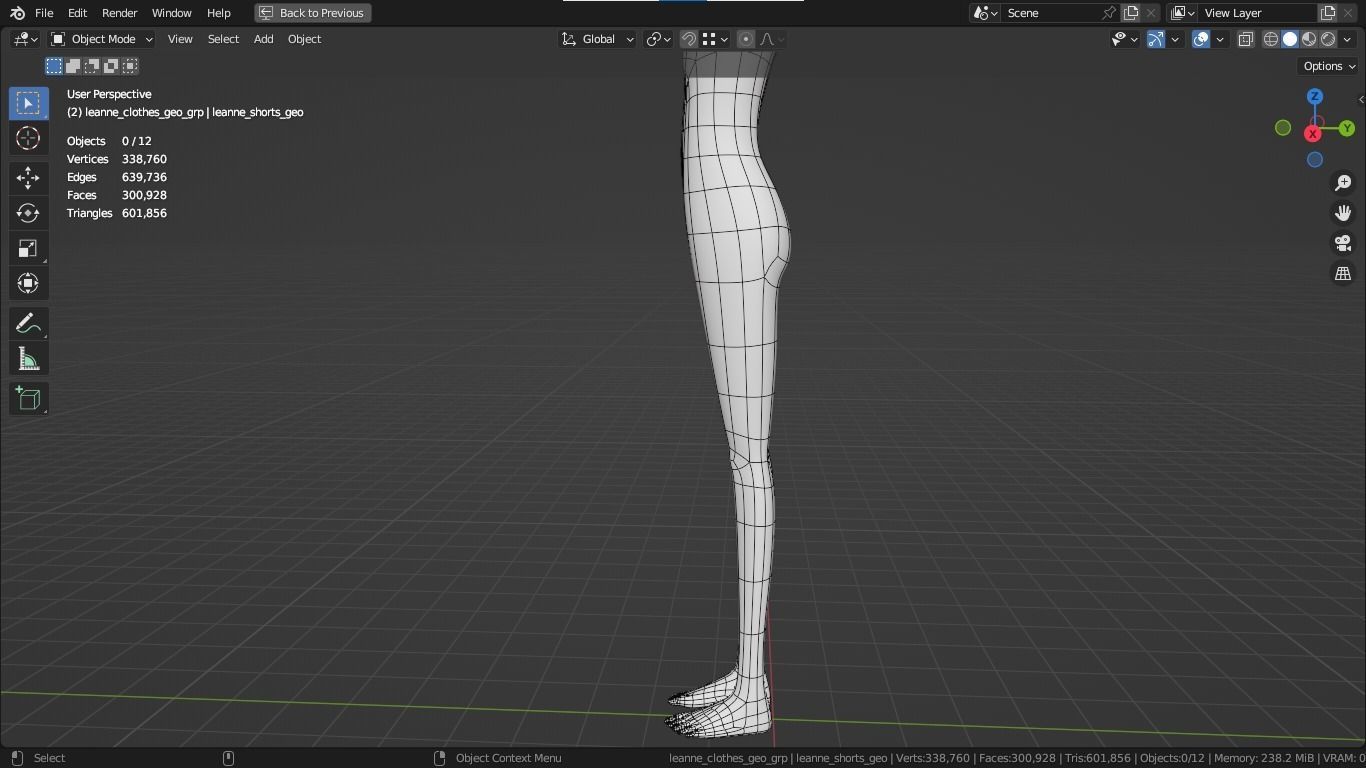Open the Render menu
Image resolution: width=1366 pixels, height=768 pixels.
pyautogui.click(x=119, y=13)
